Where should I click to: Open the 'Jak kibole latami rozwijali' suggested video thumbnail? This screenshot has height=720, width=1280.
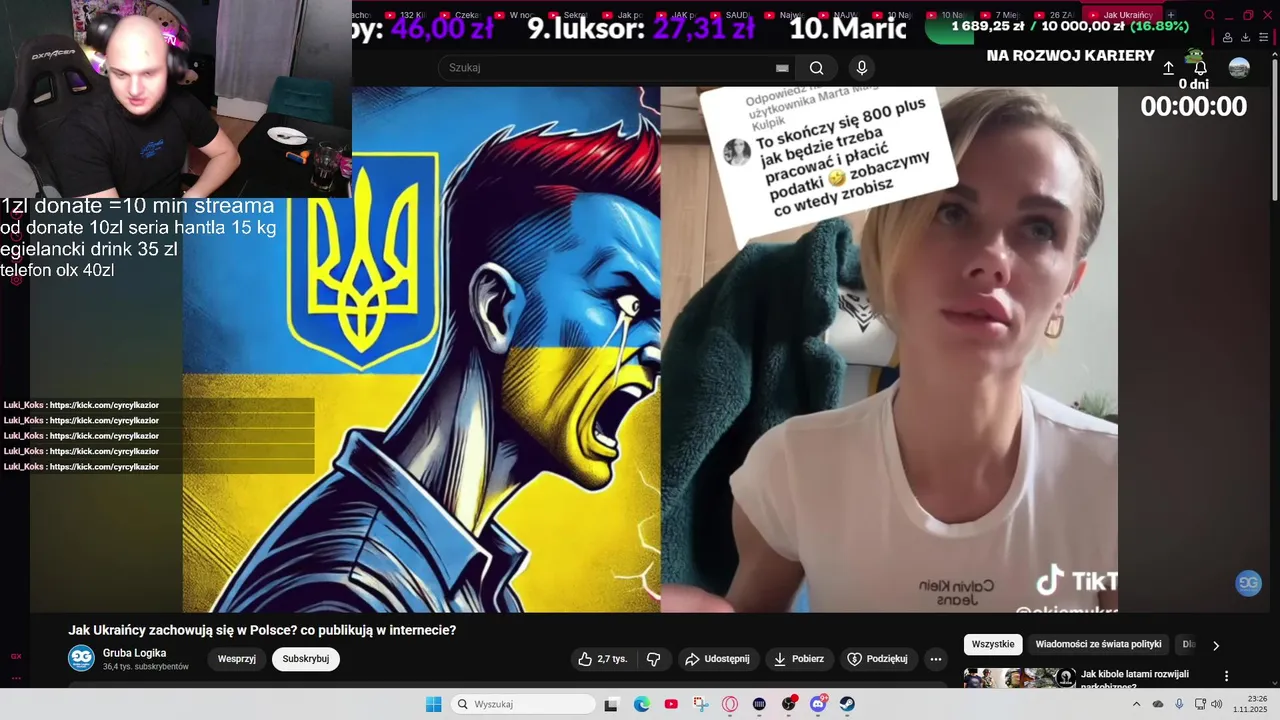click(x=1020, y=678)
